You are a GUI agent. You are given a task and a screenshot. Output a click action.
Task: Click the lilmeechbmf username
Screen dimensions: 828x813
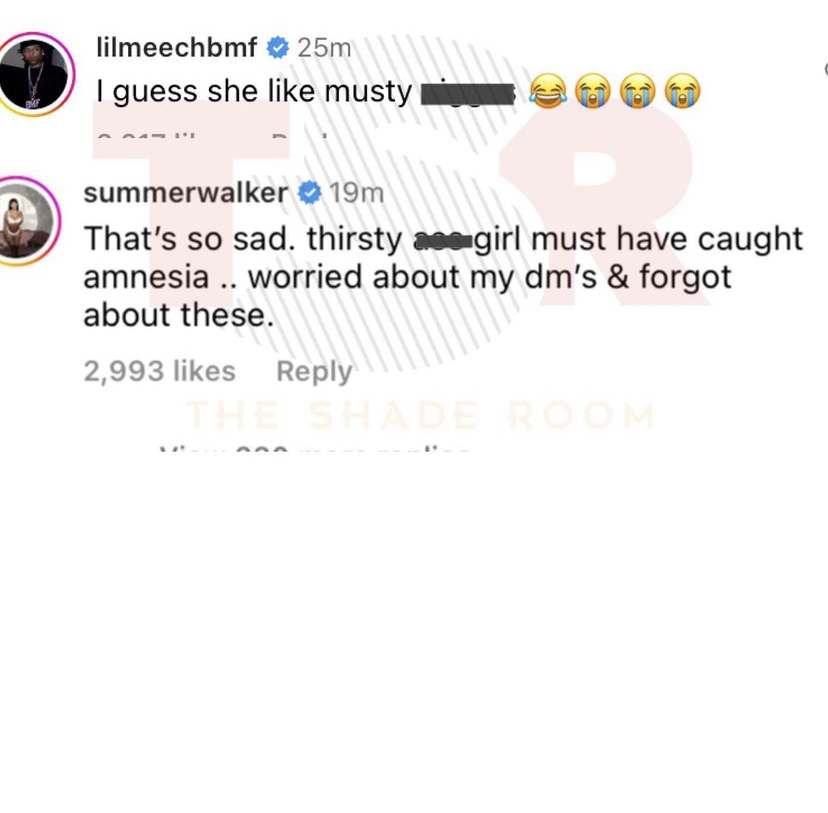coord(177,48)
